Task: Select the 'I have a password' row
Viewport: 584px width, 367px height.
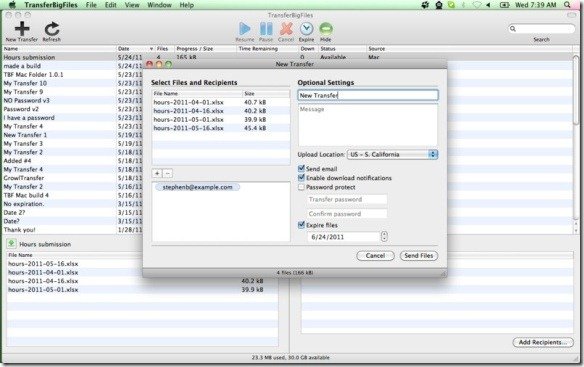Action: coord(73,117)
